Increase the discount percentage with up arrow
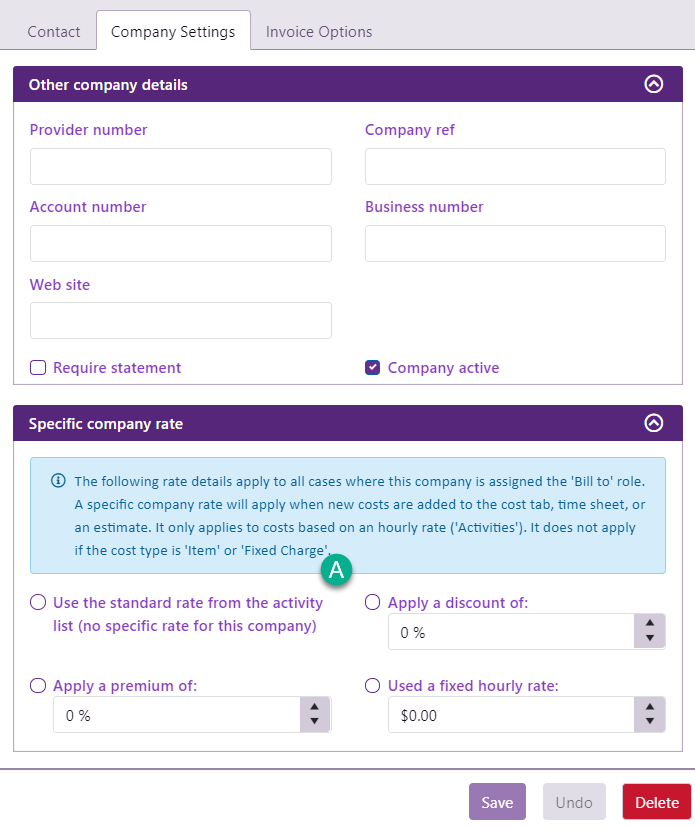This screenshot has width=695, height=828. (650, 623)
